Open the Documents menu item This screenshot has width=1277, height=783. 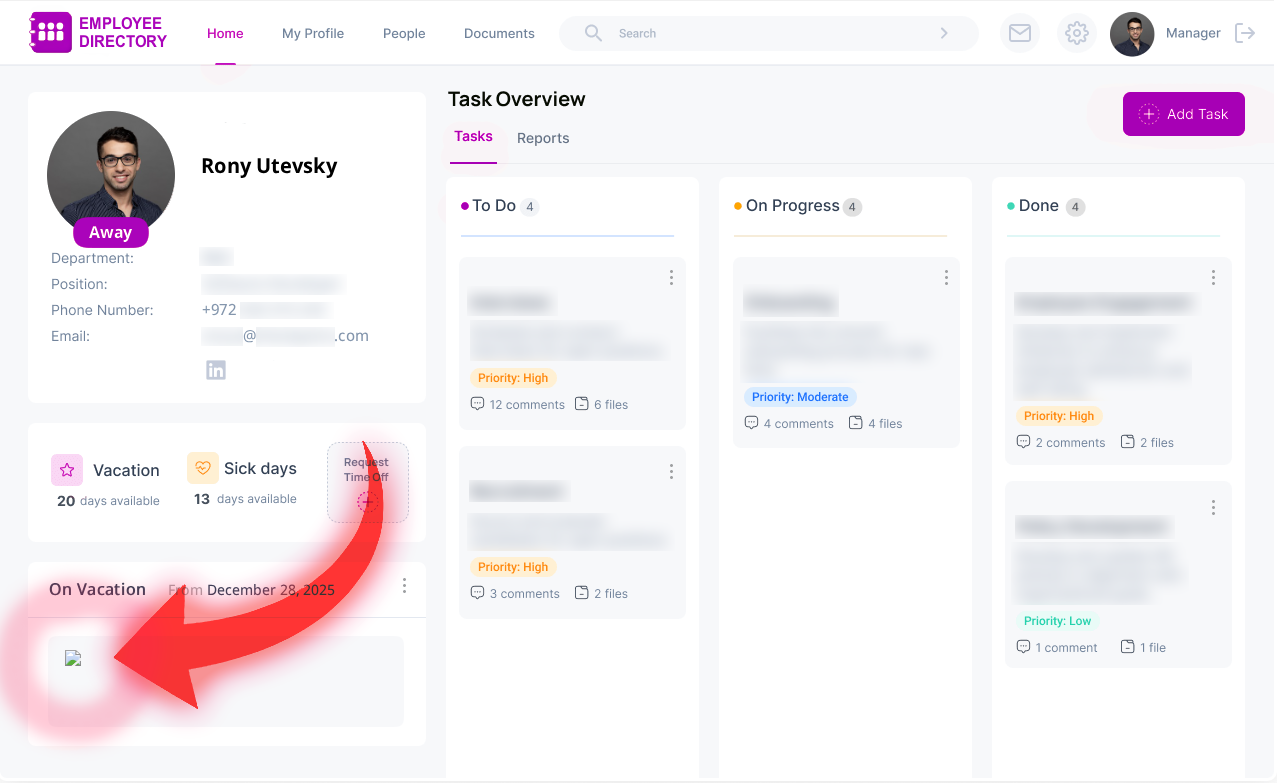[x=499, y=33]
